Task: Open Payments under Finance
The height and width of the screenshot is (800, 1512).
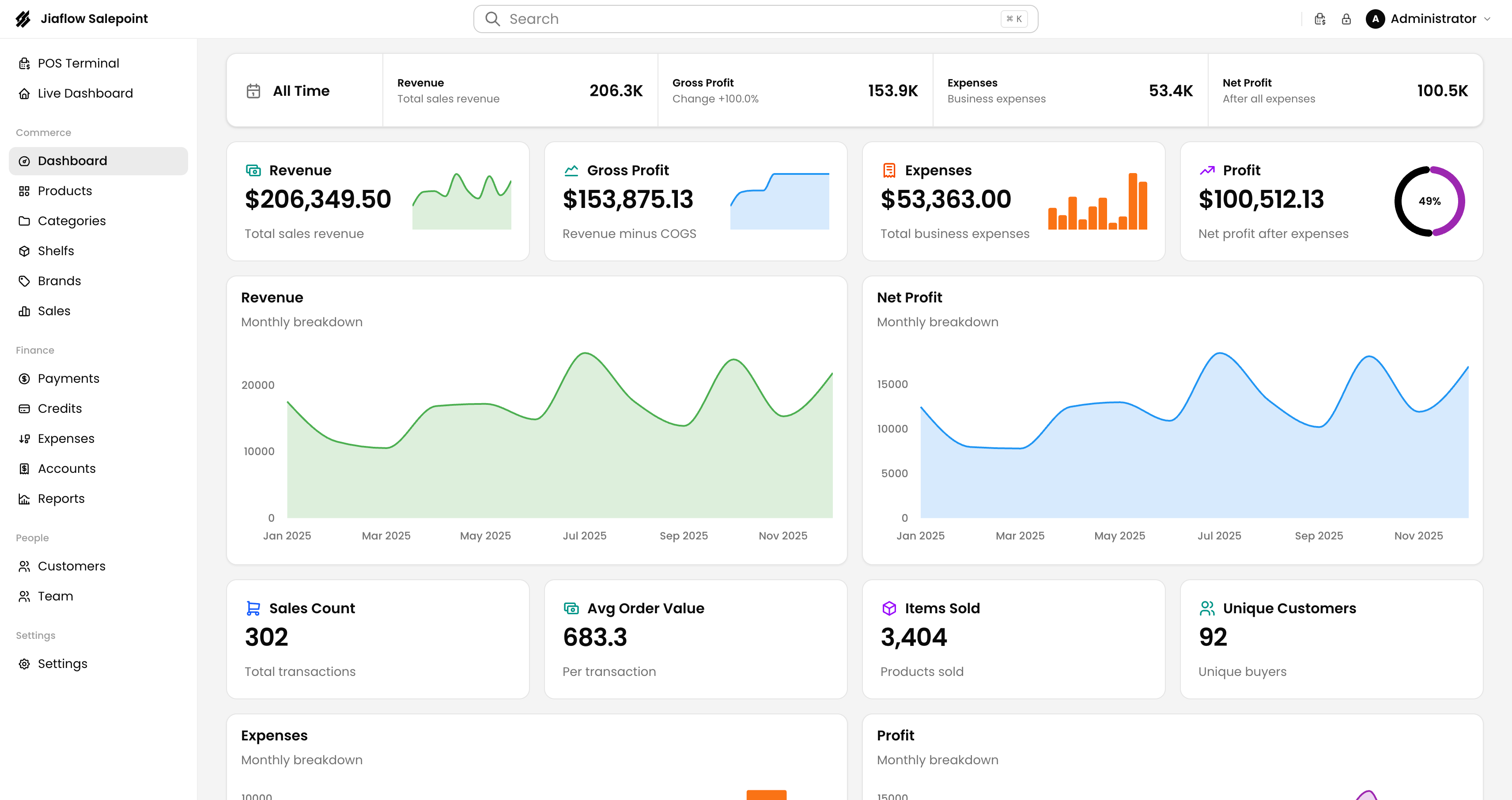Action: 98,378
